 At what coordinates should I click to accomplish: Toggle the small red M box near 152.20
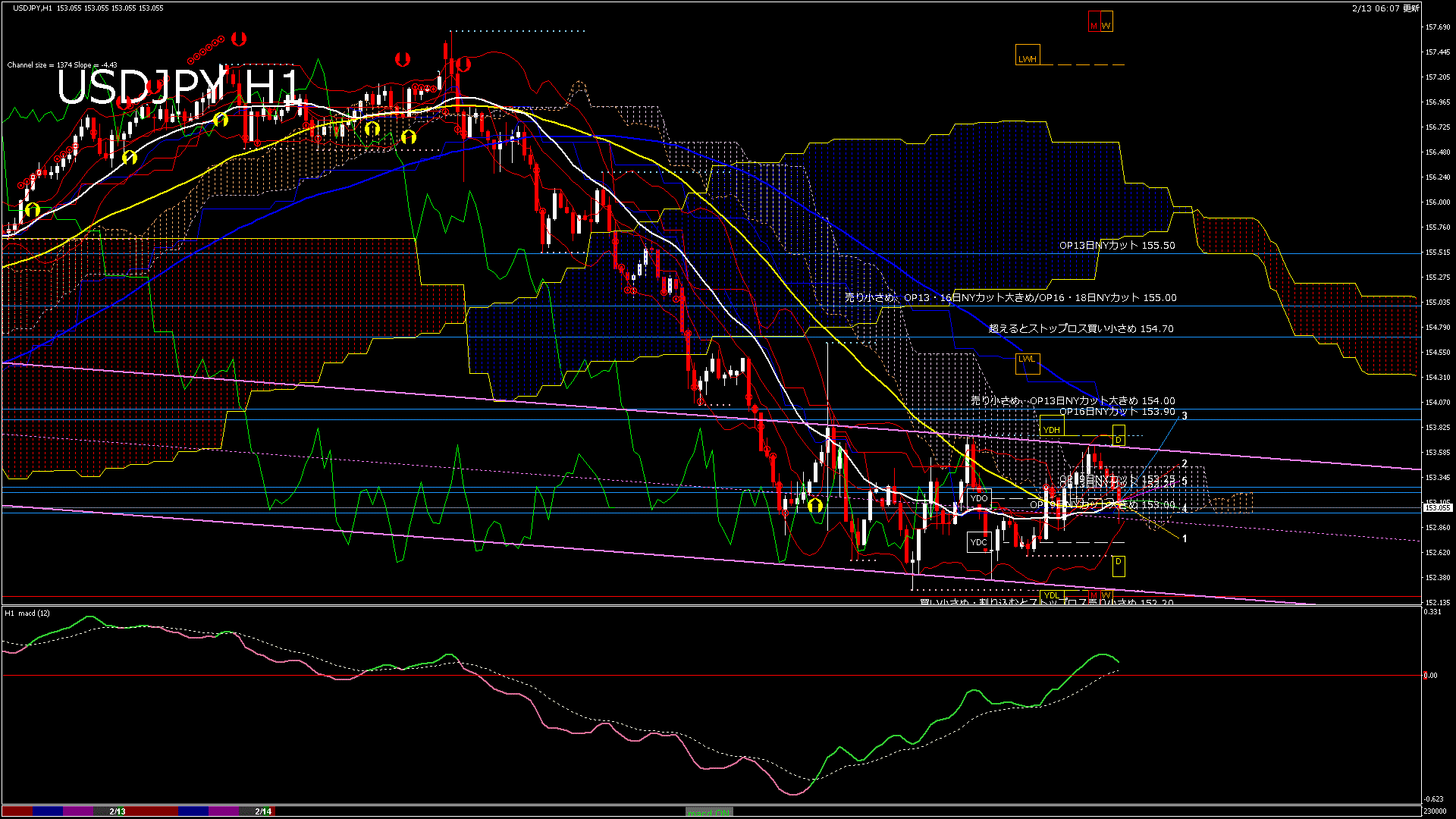[x=1094, y=595]
